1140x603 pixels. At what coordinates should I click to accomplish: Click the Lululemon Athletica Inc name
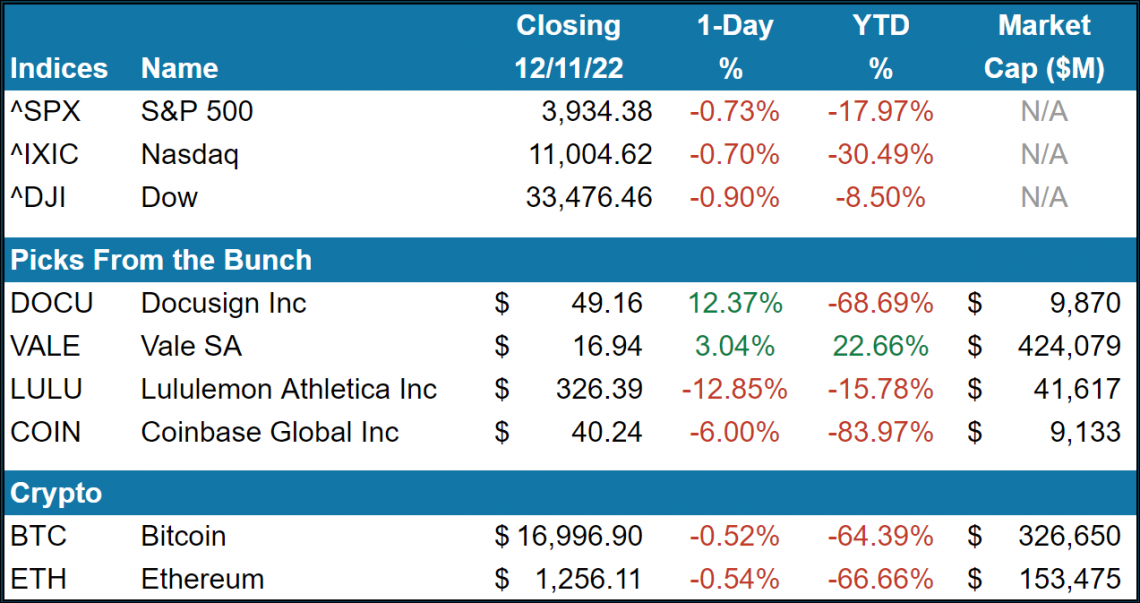click(x=289, y=389)
